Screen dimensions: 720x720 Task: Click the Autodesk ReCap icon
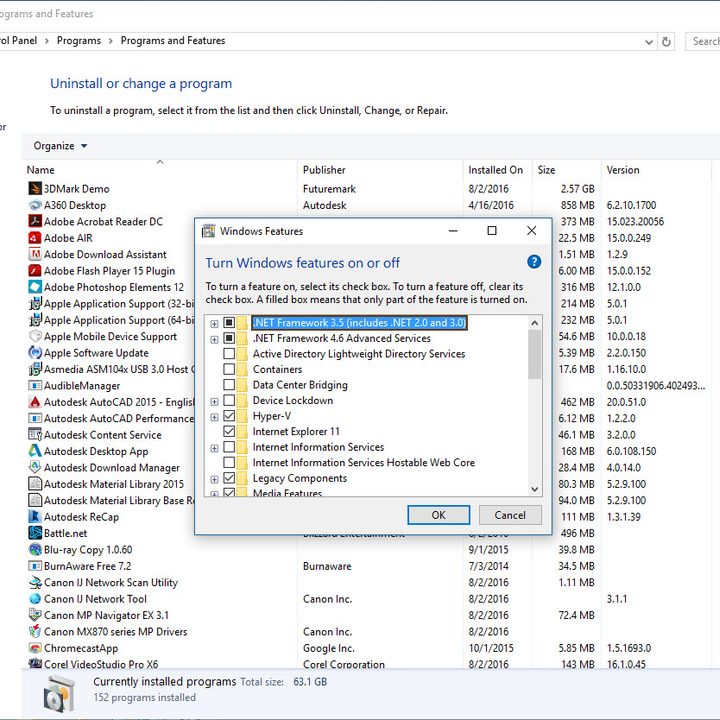[x=35, y=517]
